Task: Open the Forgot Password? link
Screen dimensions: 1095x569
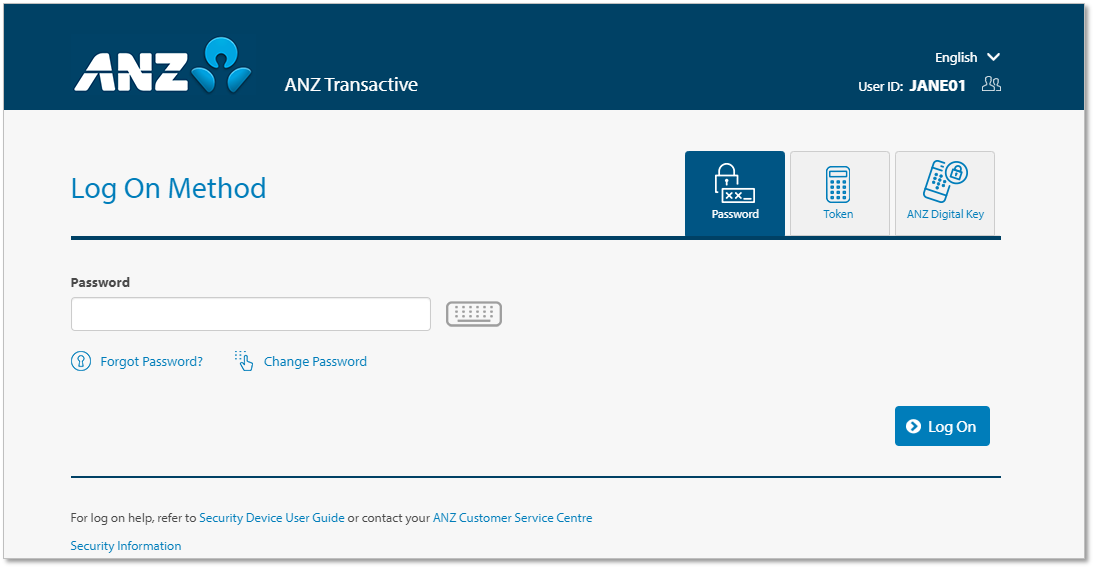Action: tap(151, 362)
